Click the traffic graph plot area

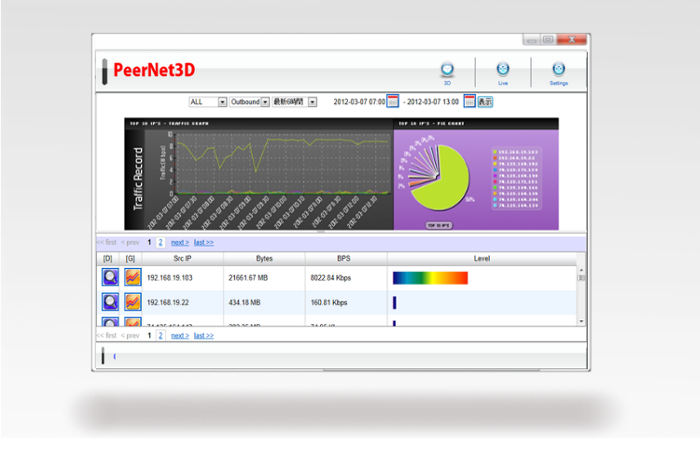coord(283,163)
